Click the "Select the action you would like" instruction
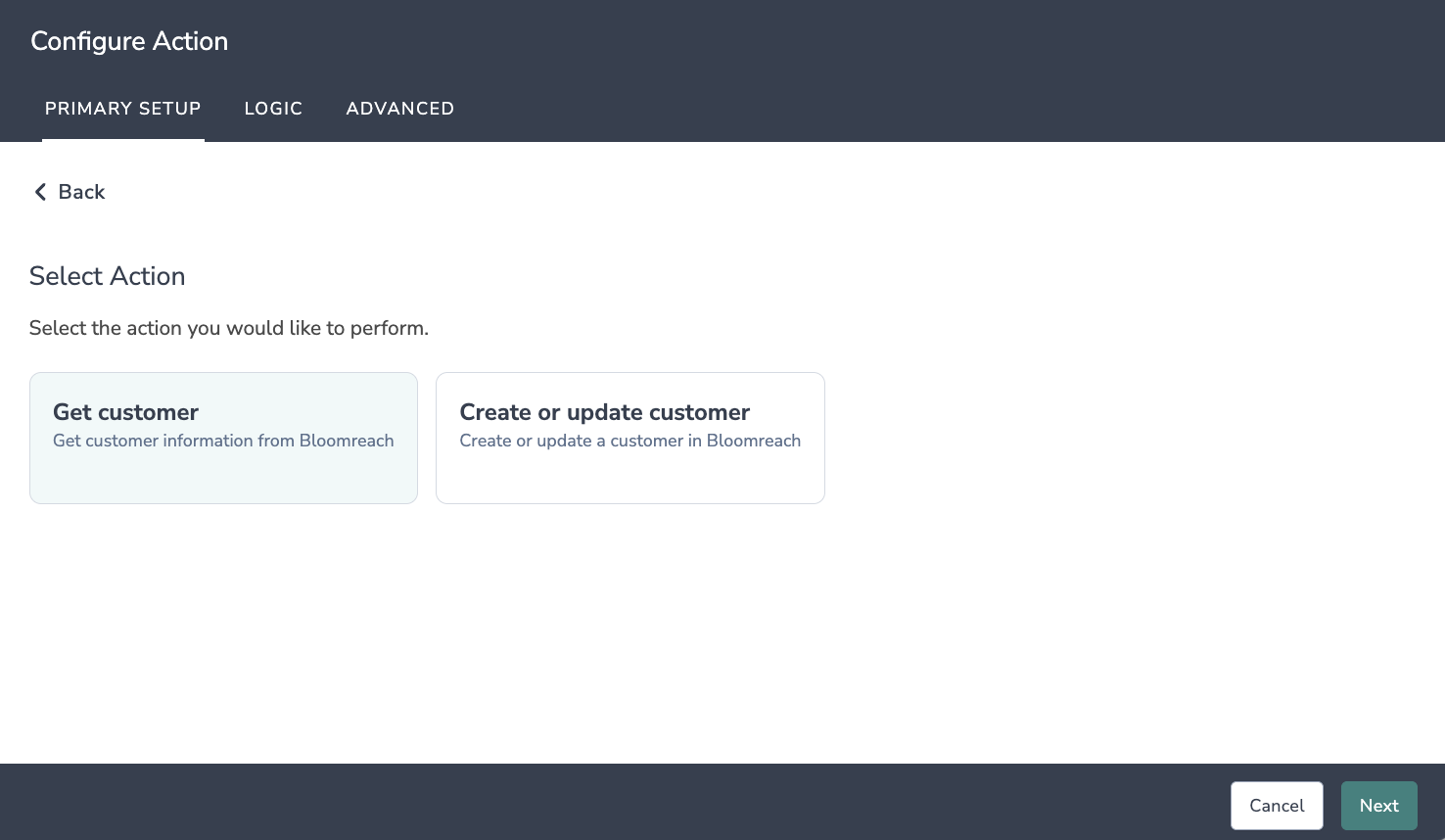The width and height of the screenshot is (1445, 840). click(229, 328)
